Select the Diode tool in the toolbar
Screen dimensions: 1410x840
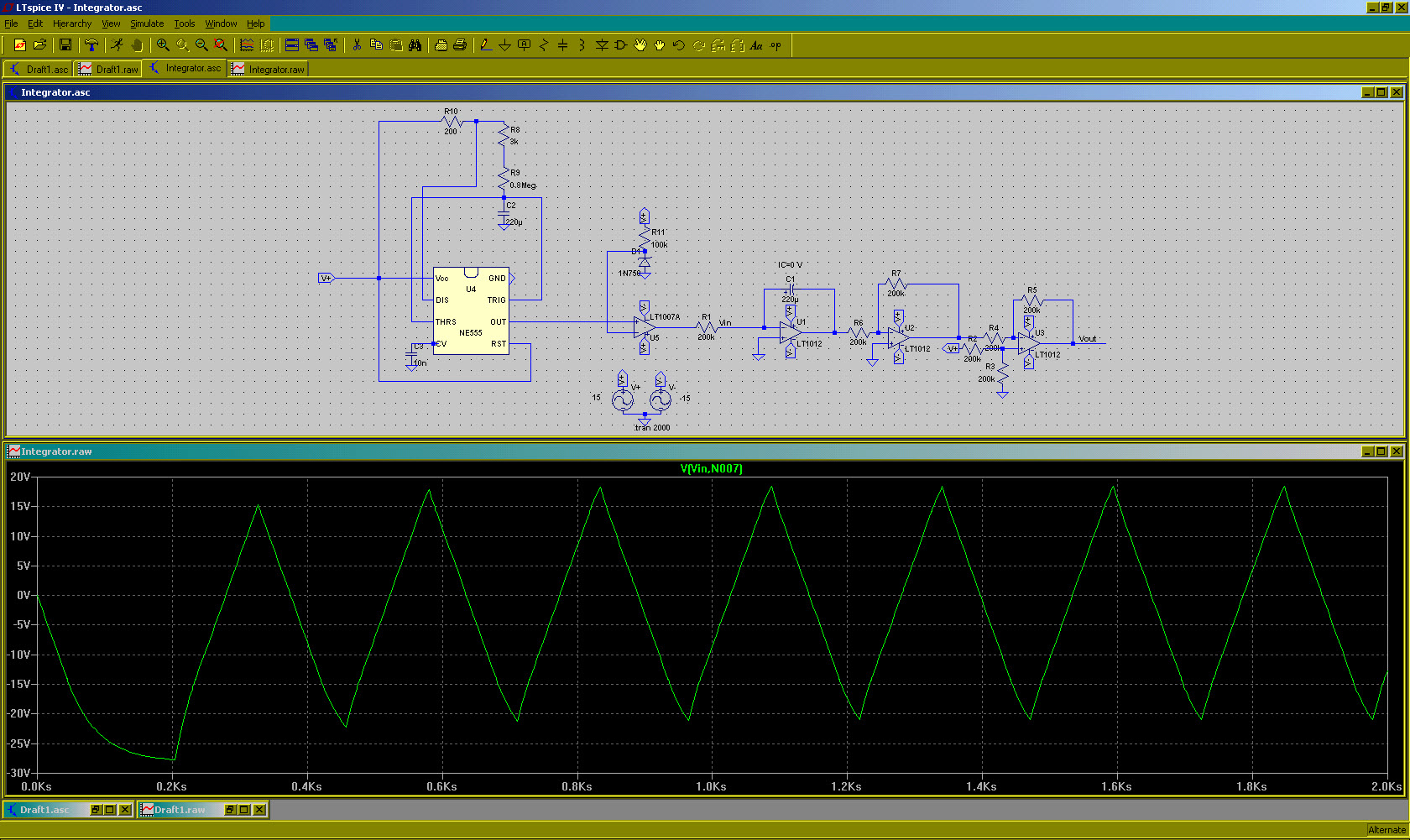point(602,45)
